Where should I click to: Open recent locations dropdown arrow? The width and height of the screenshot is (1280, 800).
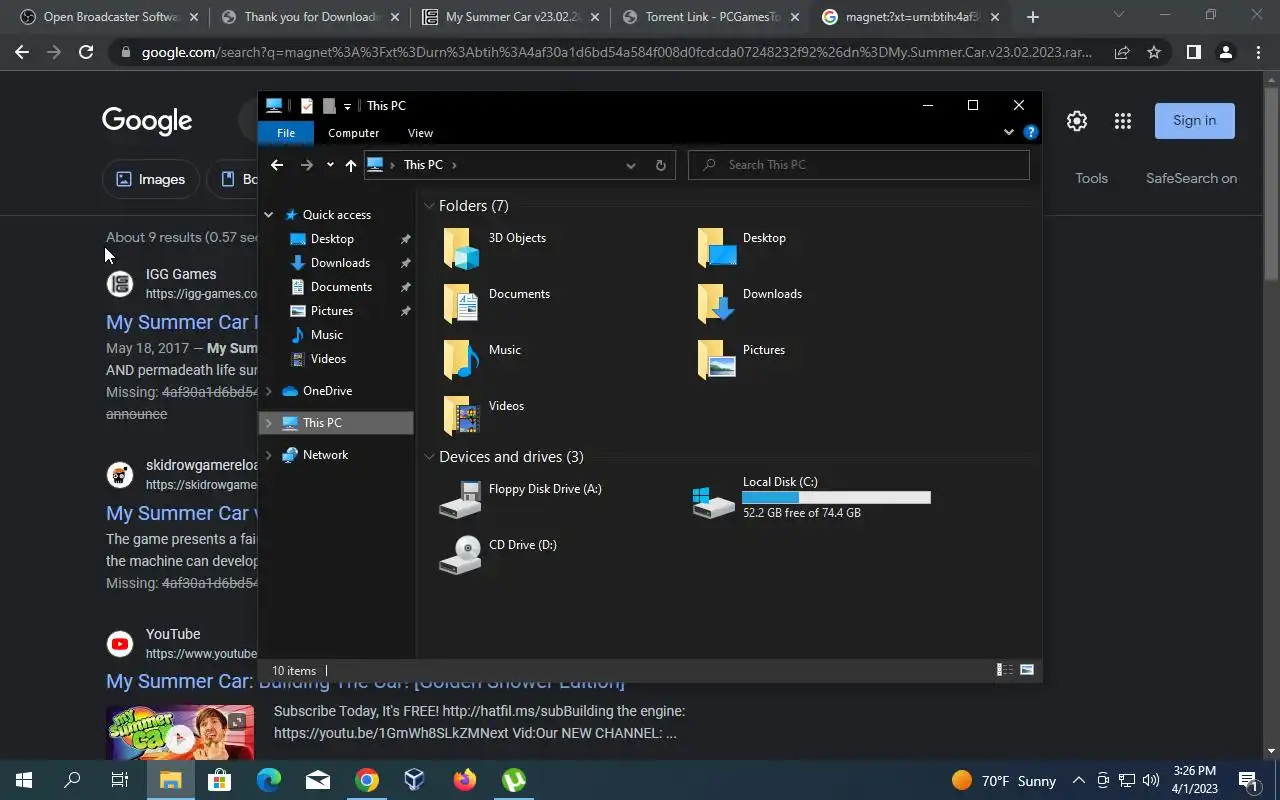(330, 165)
